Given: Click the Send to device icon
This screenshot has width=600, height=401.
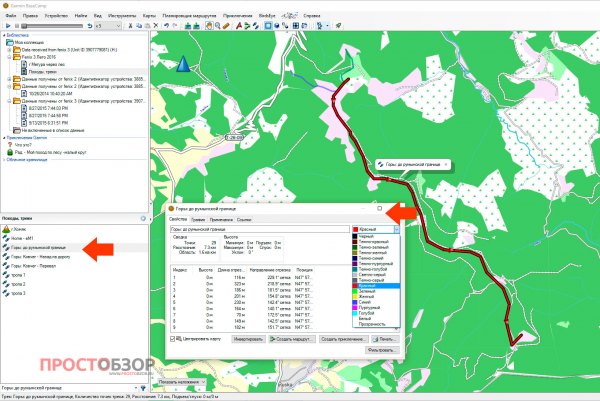Looking at the screenshot, I should tap(188, 26).
